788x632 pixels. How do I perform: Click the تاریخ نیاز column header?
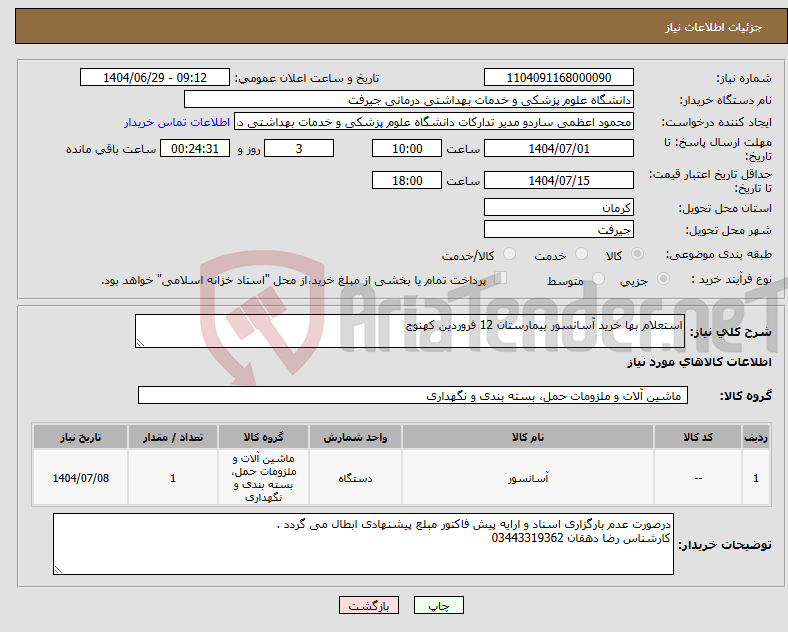tap(80, 437)
